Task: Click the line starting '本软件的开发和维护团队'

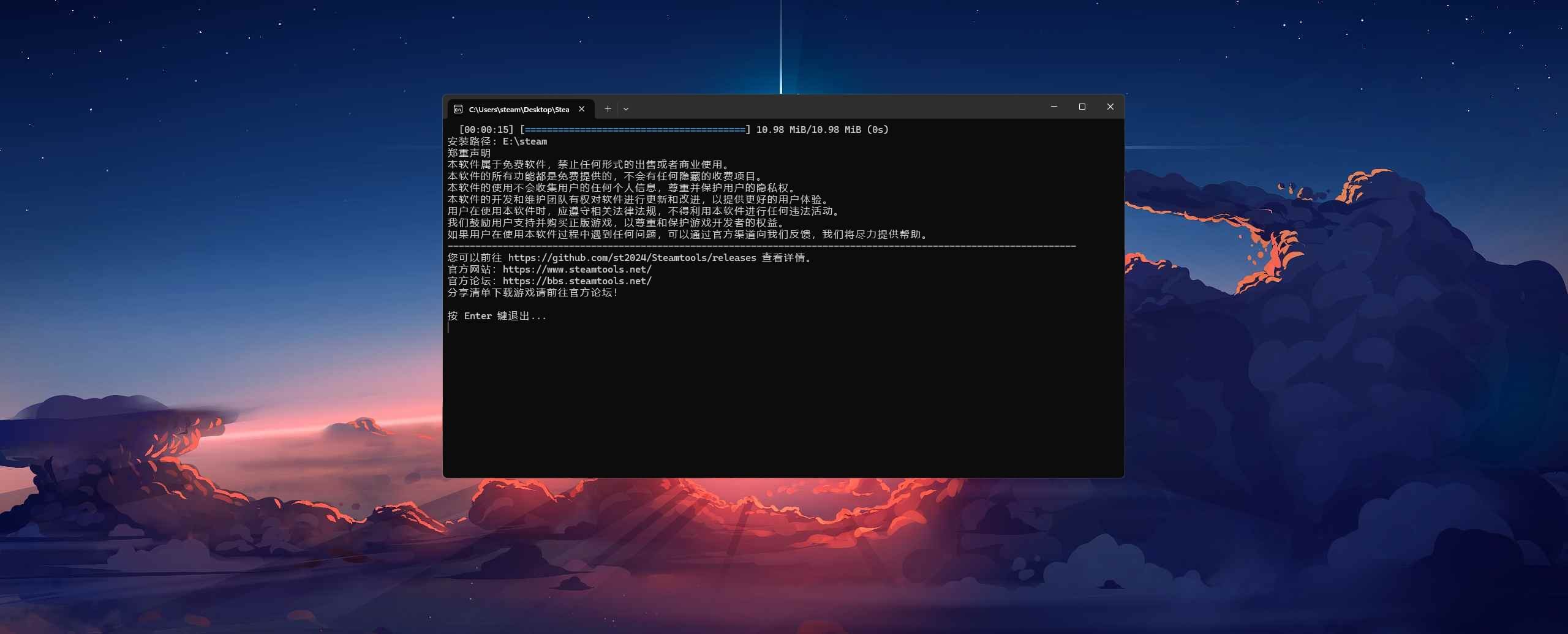Action: [639, 200]
